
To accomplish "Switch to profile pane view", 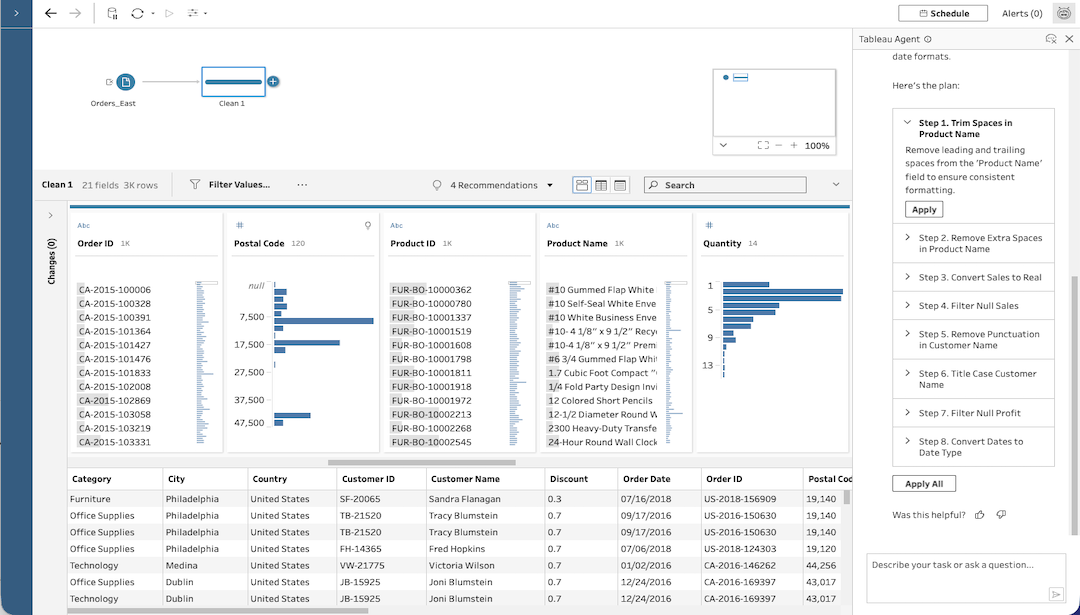I will (582, 185).
